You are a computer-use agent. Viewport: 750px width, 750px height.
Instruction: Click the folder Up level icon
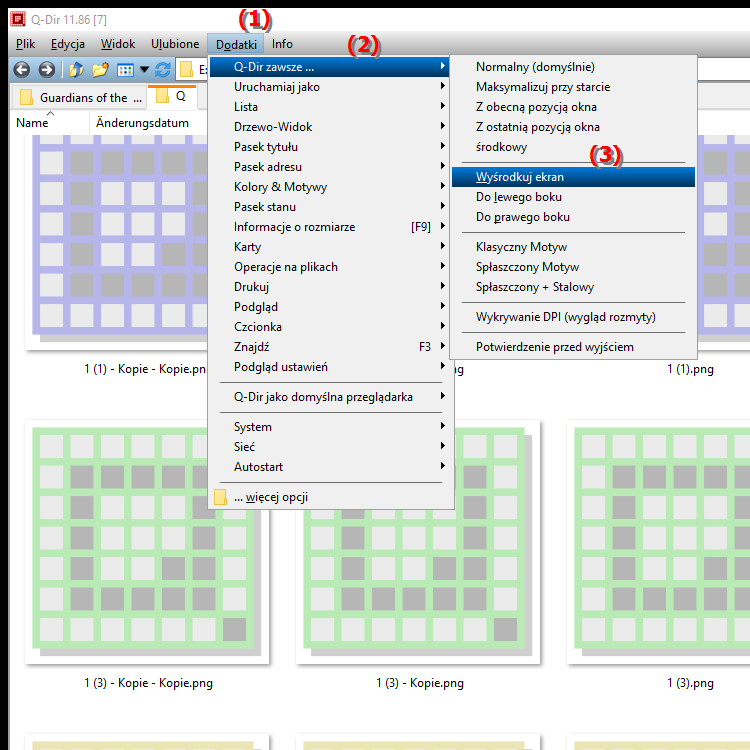77,70
